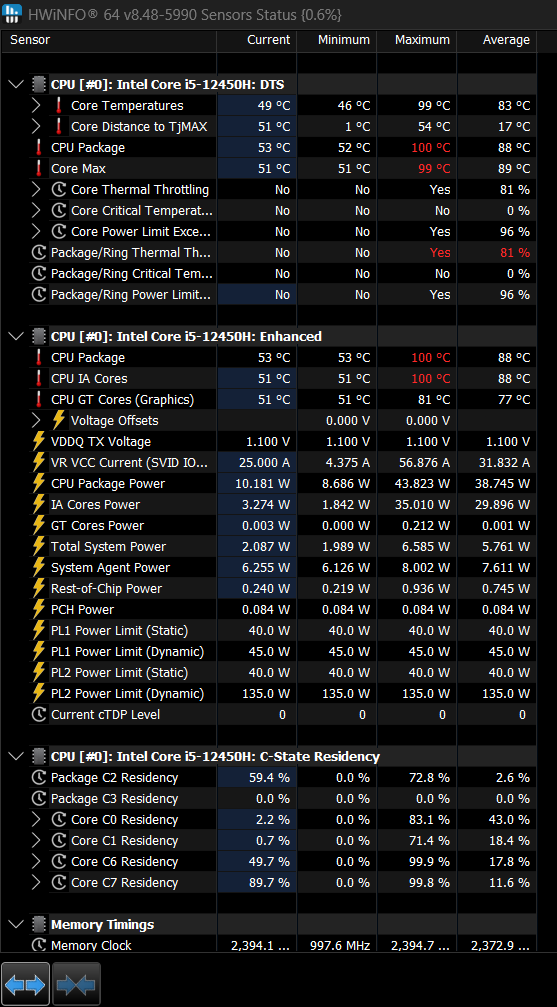The height and width of the screenshot is (1007, 557).
Task: Expand Core C7 Residency row
Action: 36,882
